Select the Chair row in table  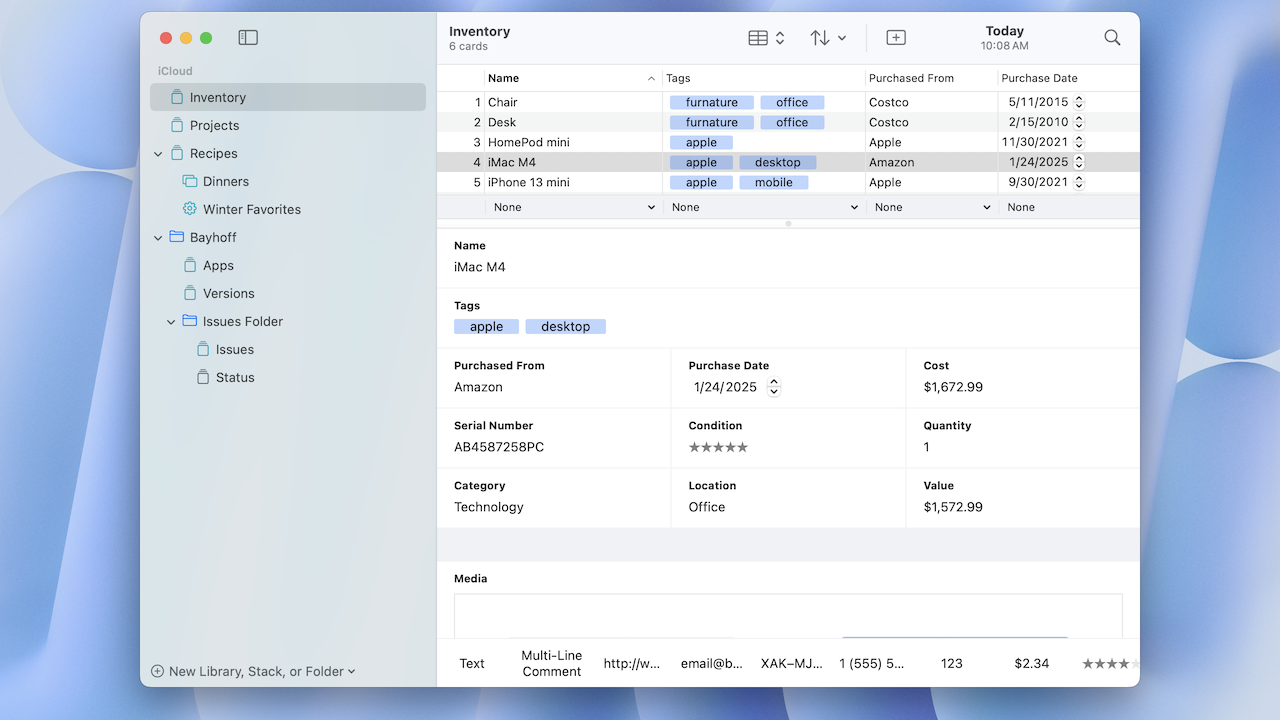[788, 102]
